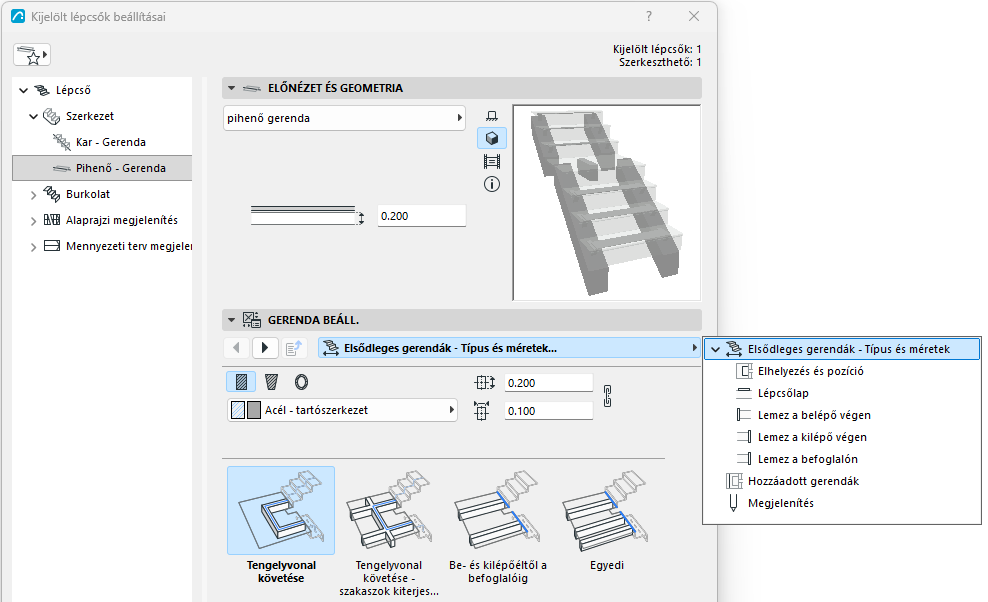Open Elsődleges gerendák page selector dropdown
Image resolution: width=988 pixels, height=602 pixels.
510,348
